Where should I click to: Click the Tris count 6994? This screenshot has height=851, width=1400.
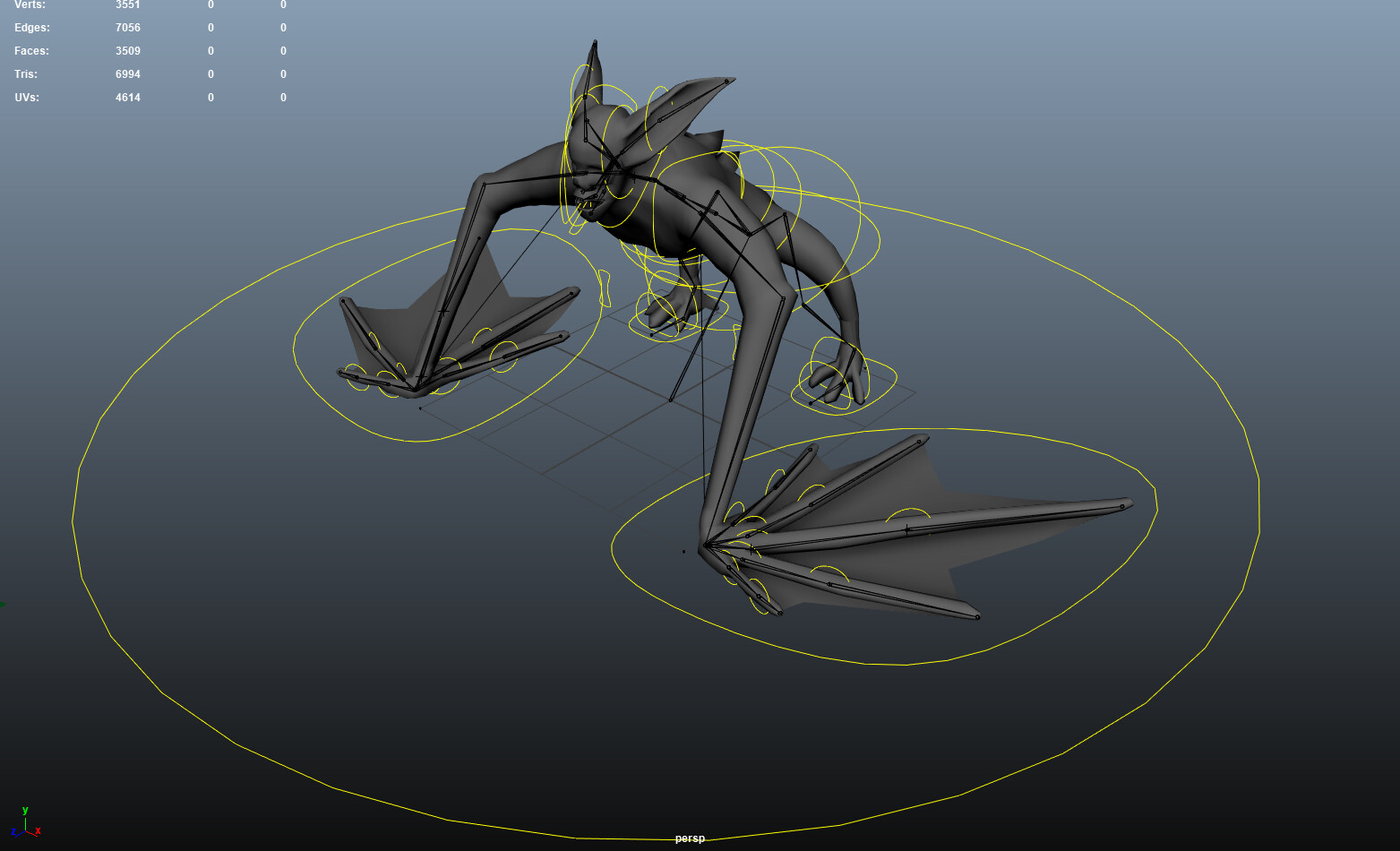(127, 73)
